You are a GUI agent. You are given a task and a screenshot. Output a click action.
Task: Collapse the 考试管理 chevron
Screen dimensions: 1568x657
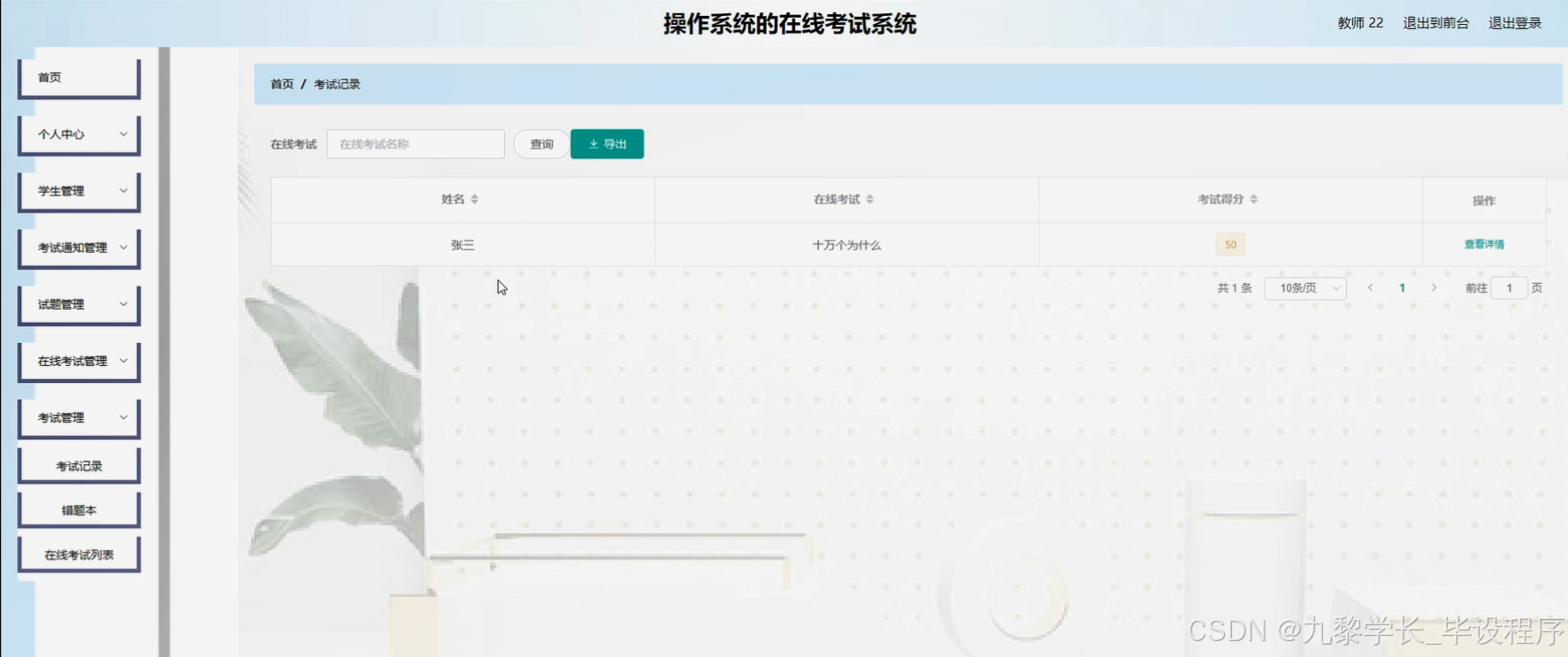[x=124, y=417]
